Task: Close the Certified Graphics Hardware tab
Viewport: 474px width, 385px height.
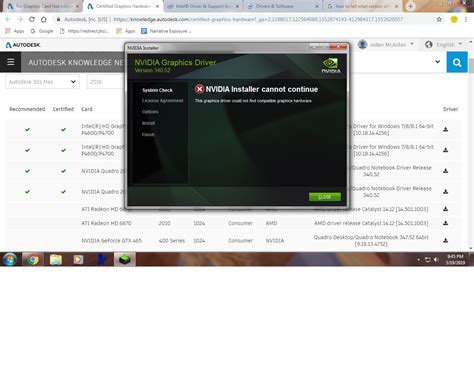Action: [157, 6]
